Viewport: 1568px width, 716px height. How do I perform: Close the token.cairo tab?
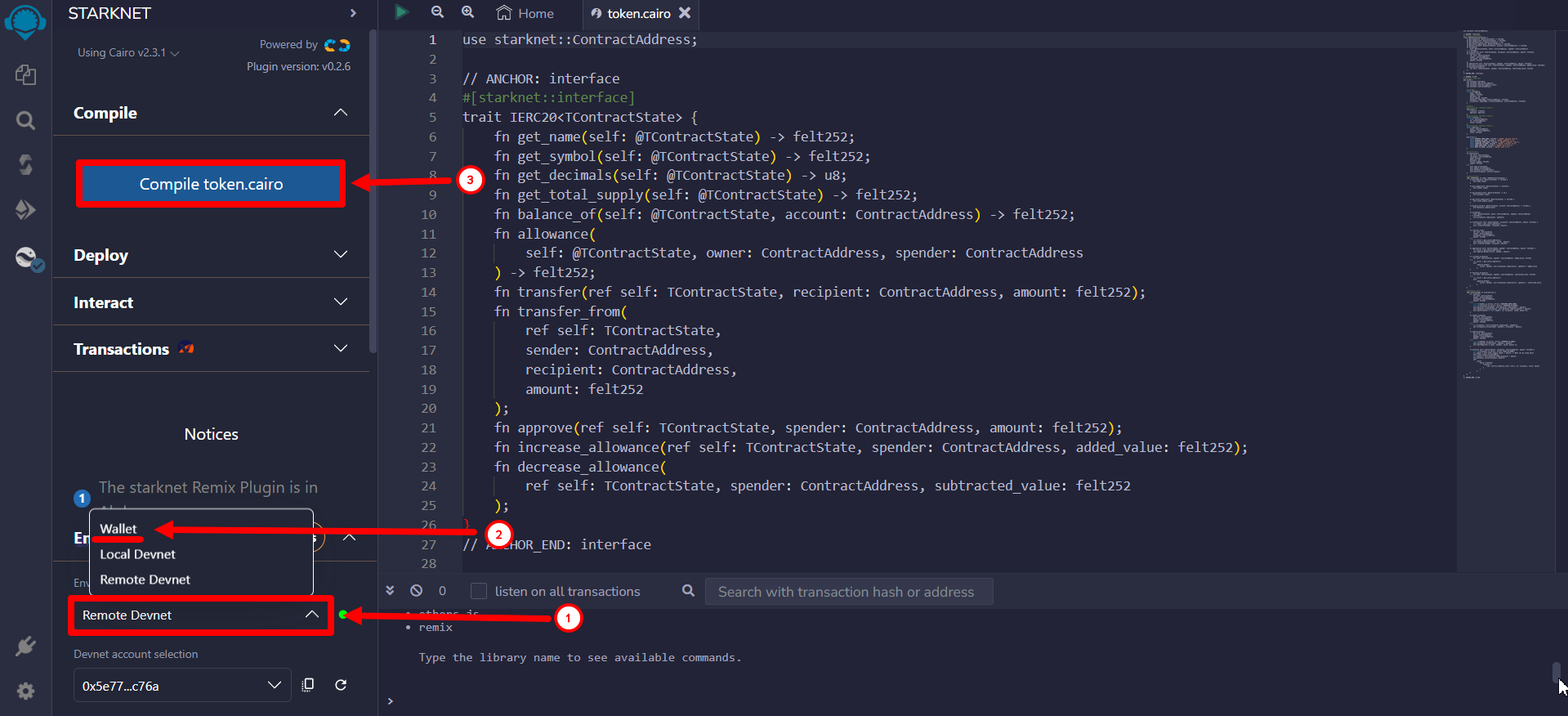point(685,12)
